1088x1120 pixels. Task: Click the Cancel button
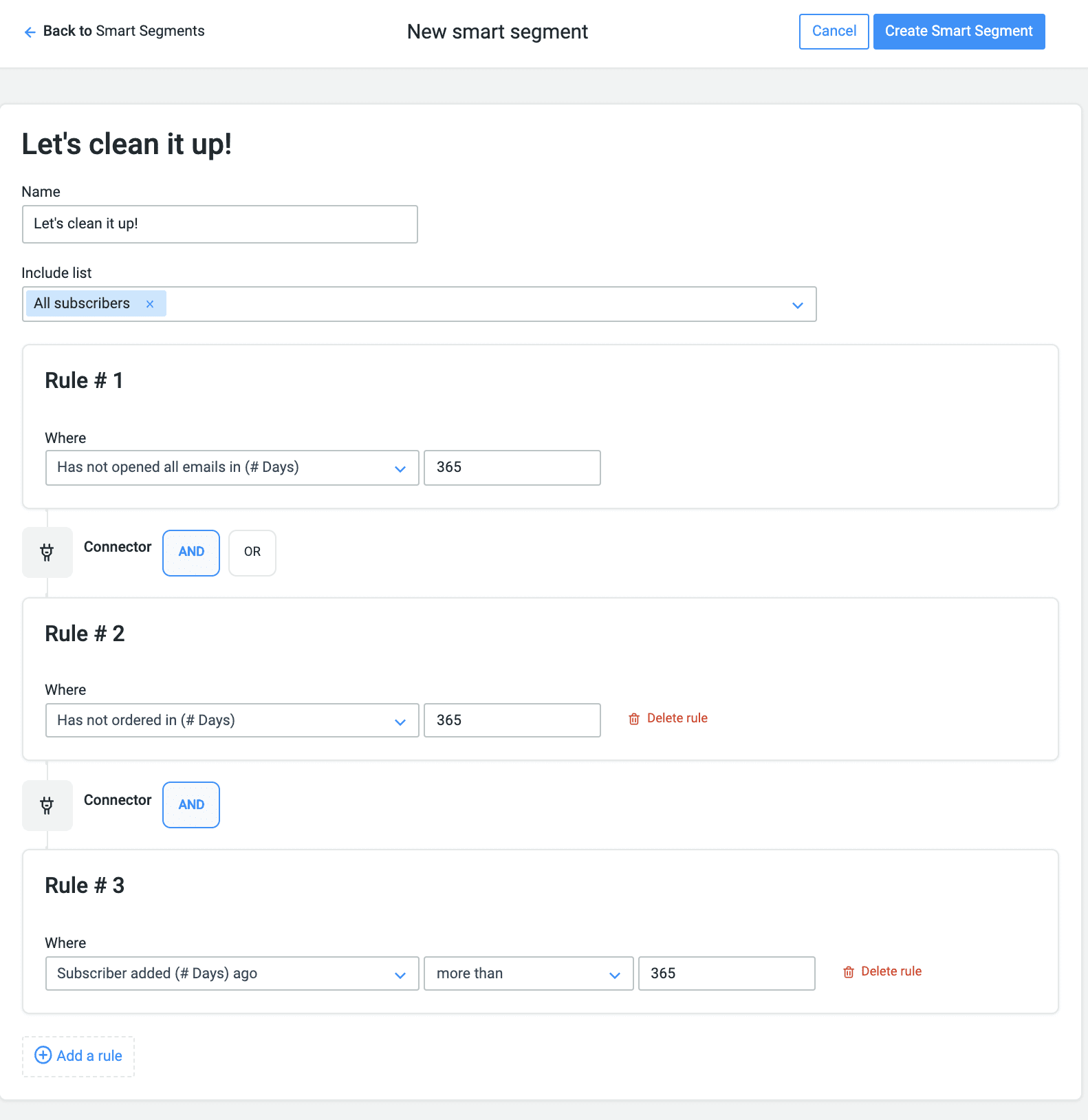coord(834,32)
